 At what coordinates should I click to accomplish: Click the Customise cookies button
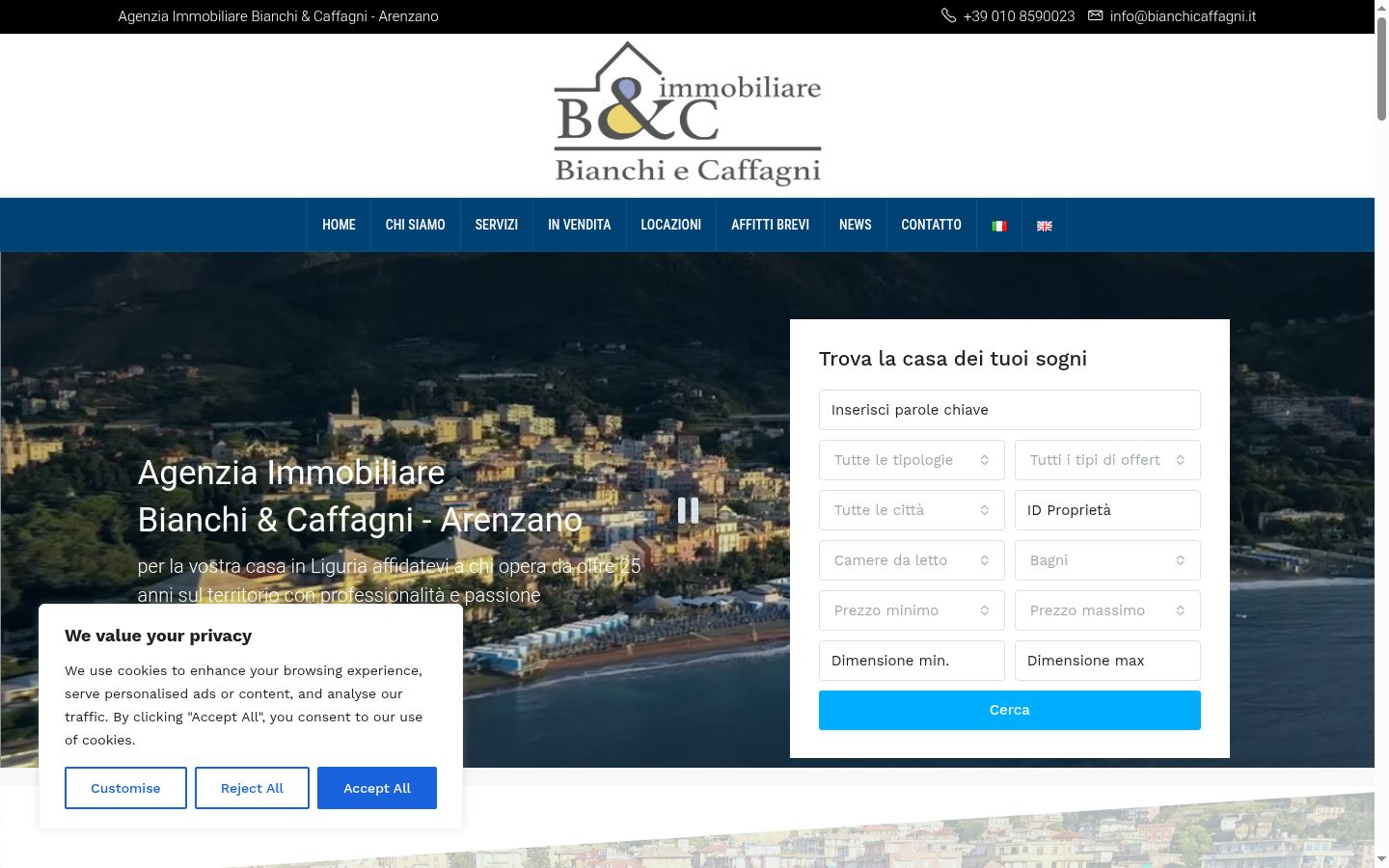[125, 788]
